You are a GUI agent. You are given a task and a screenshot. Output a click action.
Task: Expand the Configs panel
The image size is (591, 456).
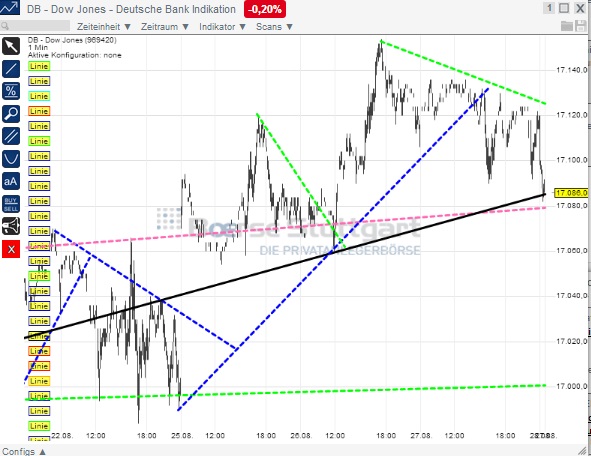tap(24, 451)
